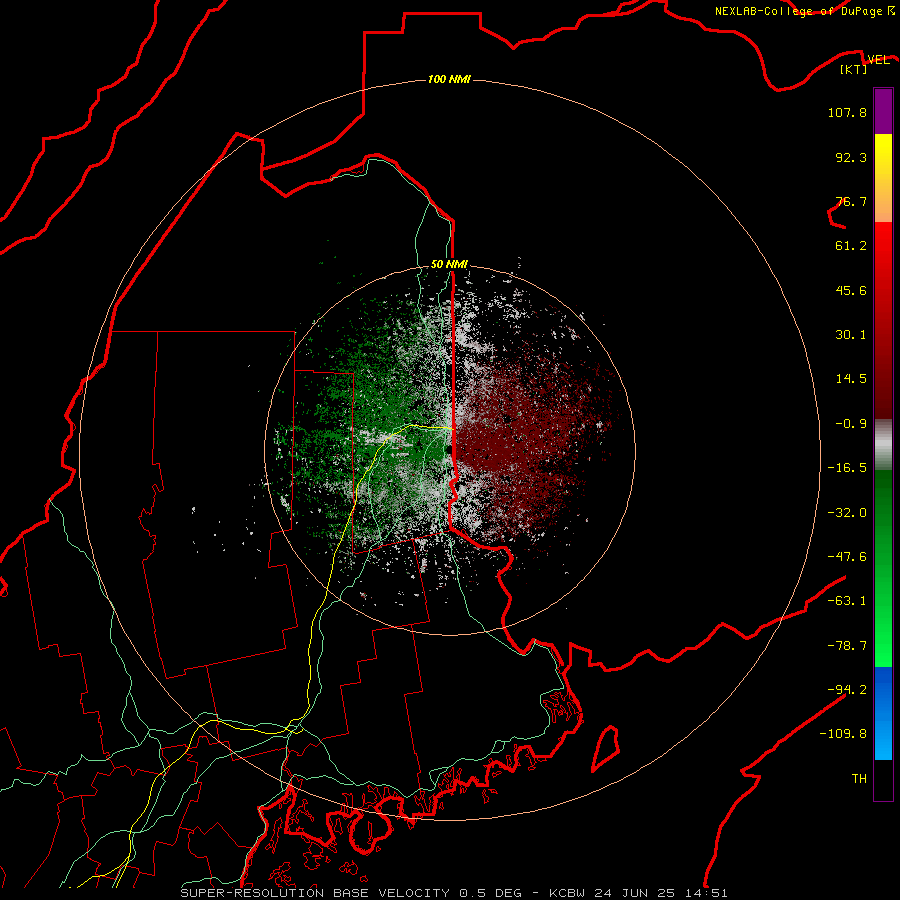The image size is (900, 900).
Task: Click the -47.6 velocity scale value
Action: click(847, 557)
